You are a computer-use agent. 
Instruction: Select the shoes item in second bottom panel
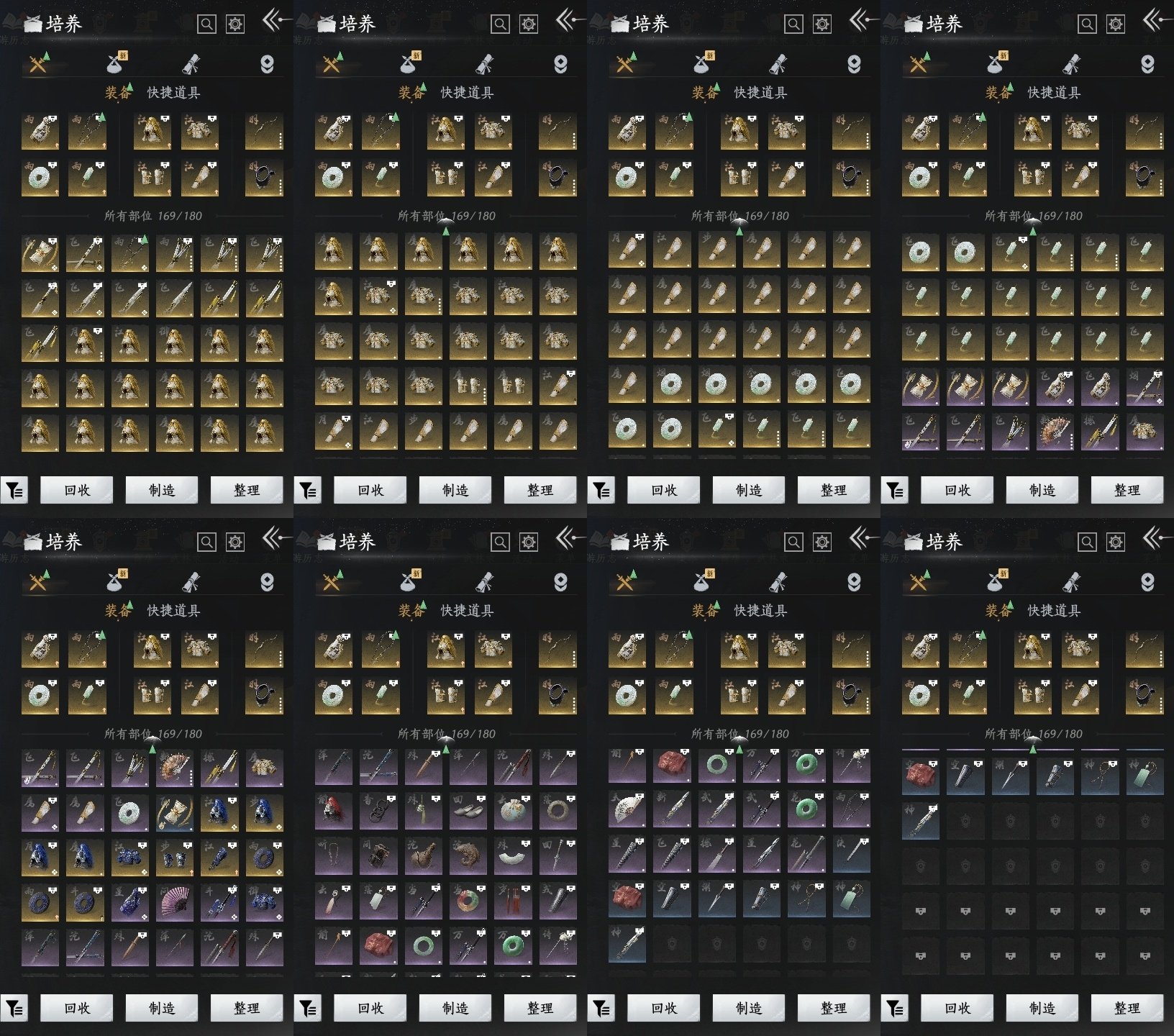pyautogui.click(x=468, y=812)
